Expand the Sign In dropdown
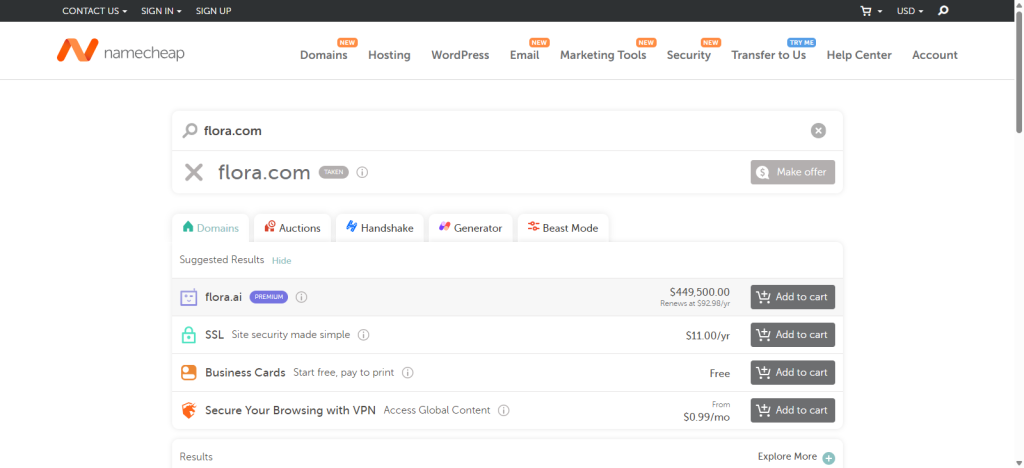The height and width of the screenshot is (468, 1024). 161,11
